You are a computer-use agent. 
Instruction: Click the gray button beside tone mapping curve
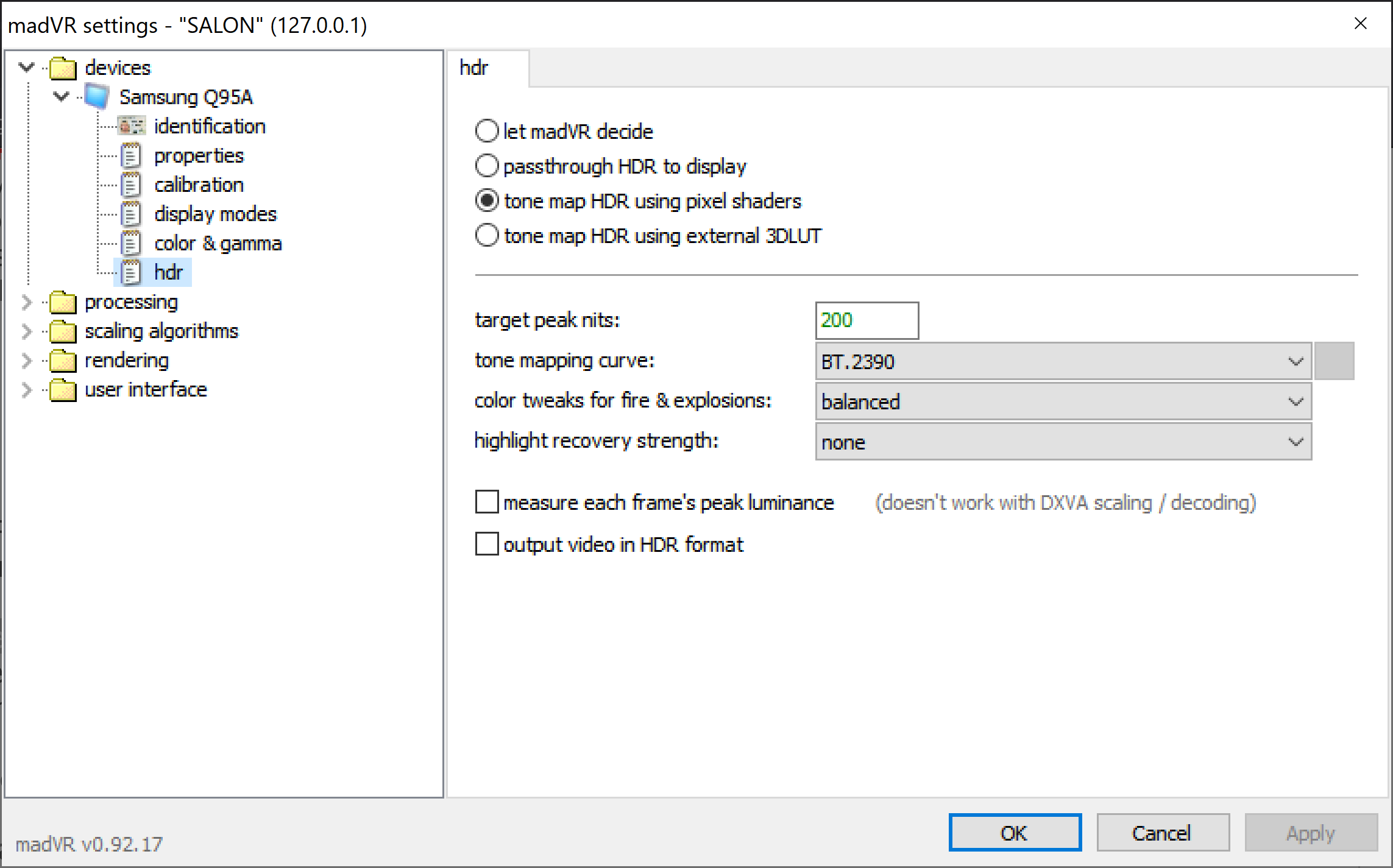pos(1334,361)
